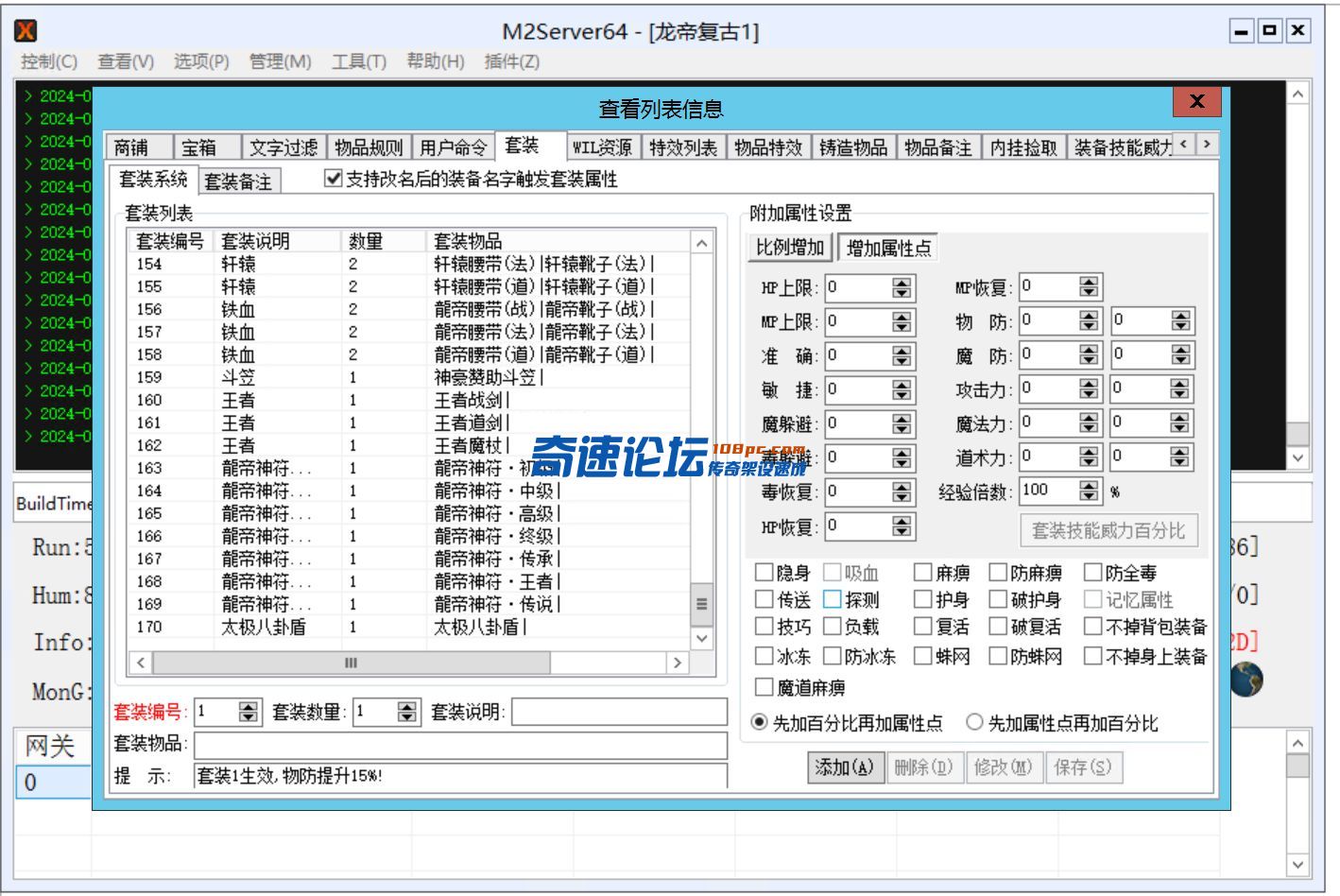Image resolution: width=1340 pixels, height=896 pixels.
Task: Open the 控制(C) menu
Action: 49,61
